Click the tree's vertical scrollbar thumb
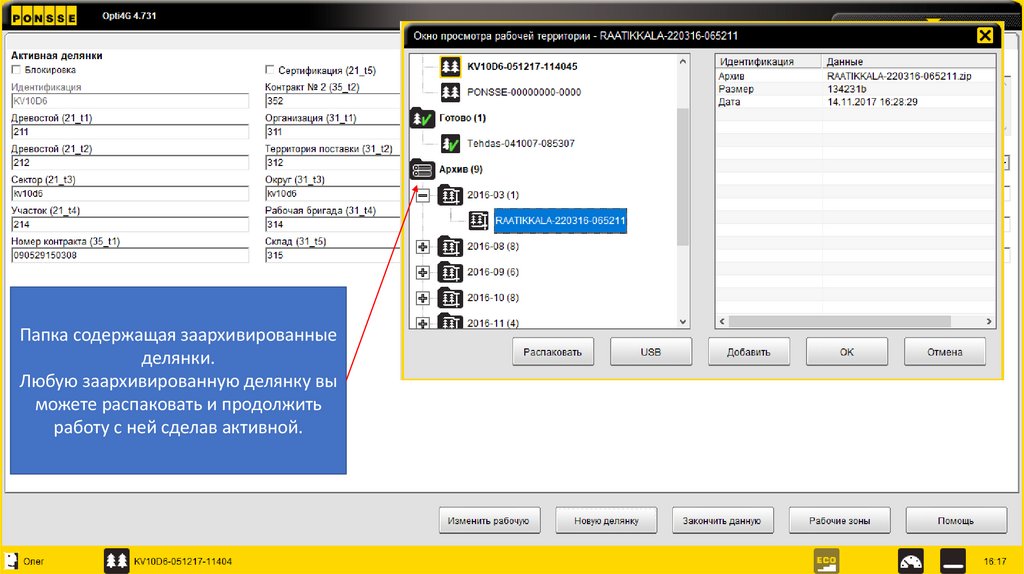Image resolution: width=1024 pixels, height=574 pixels. pos(682,177)
